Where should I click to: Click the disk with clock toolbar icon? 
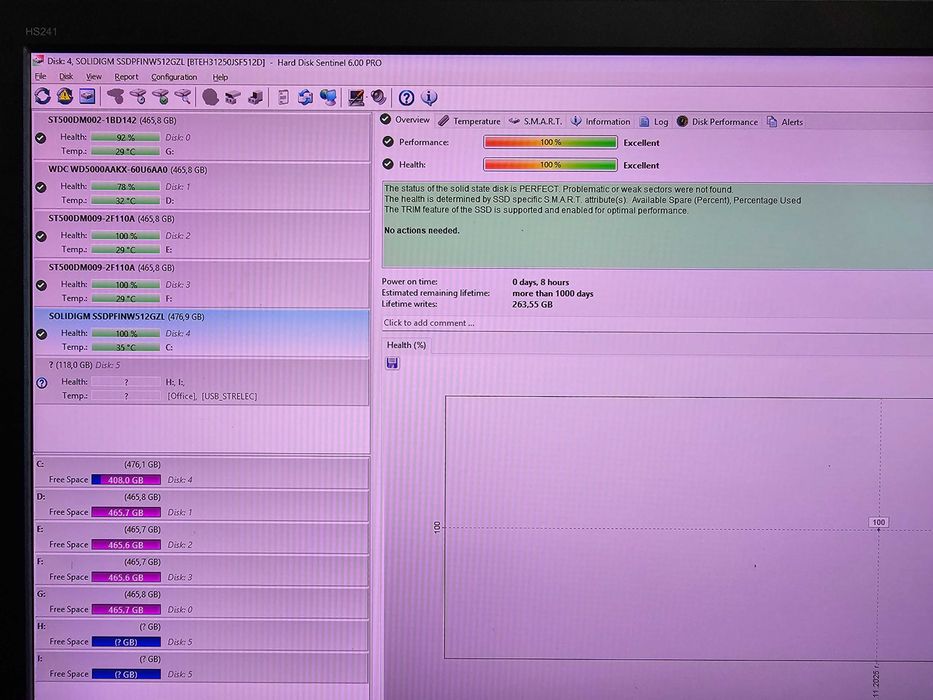click(138, 96)
